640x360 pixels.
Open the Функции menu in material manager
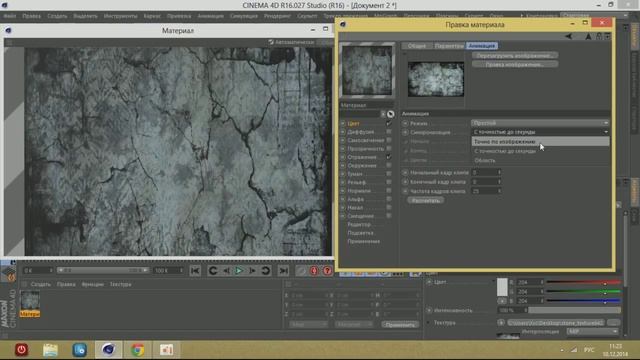coord(93,284)
